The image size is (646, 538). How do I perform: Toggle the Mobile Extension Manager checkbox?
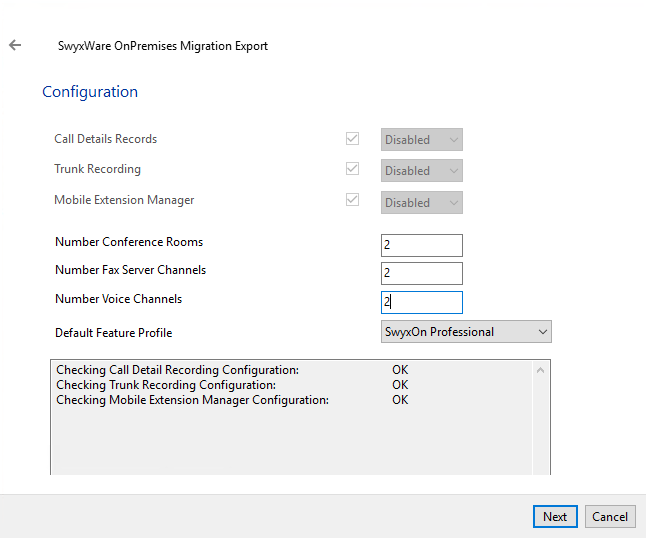(x=352, y=200)
